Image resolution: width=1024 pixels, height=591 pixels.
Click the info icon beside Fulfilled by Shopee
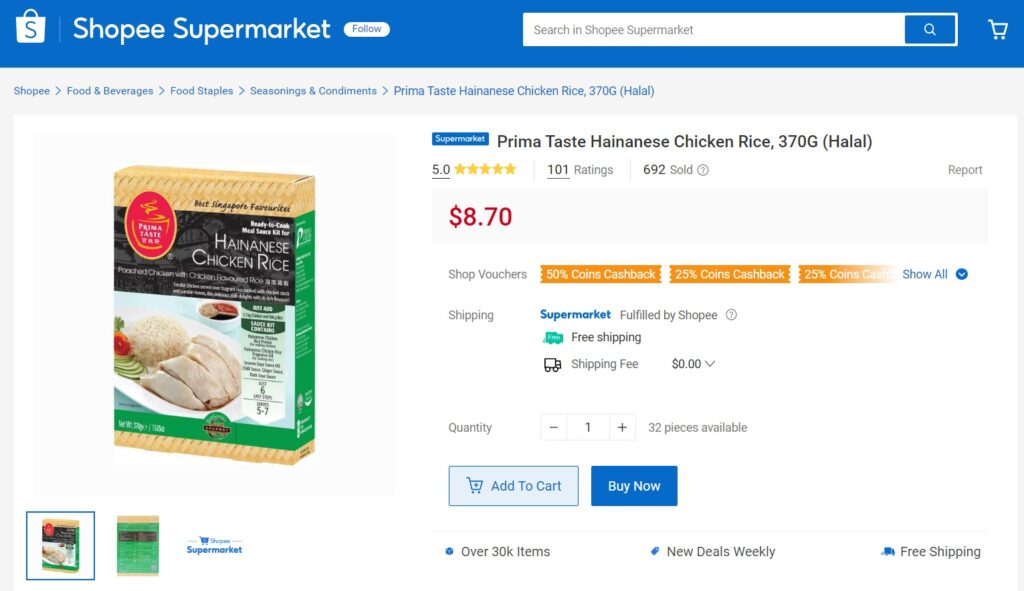(731, 315)
